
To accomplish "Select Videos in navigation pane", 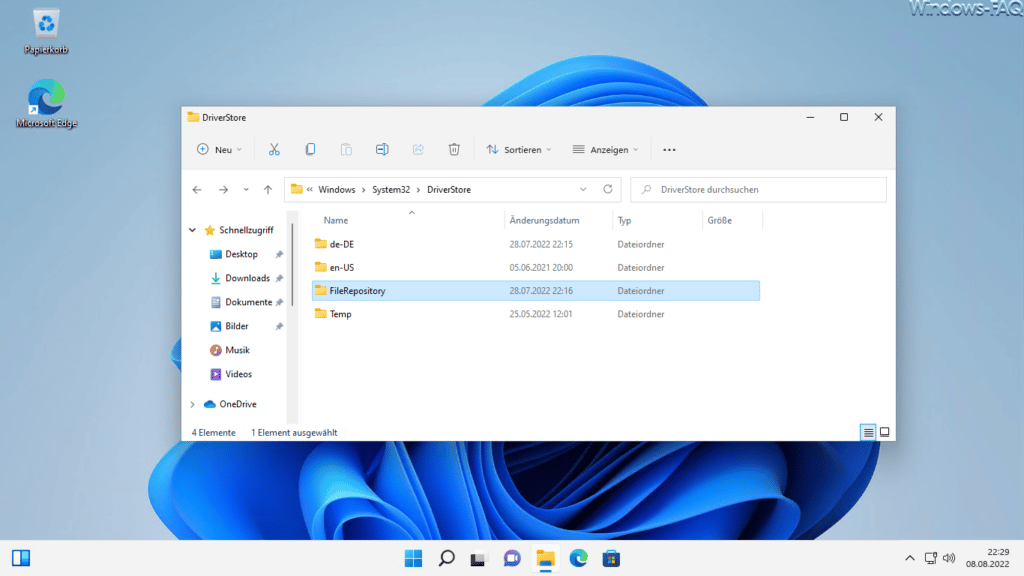I will 238,374.
